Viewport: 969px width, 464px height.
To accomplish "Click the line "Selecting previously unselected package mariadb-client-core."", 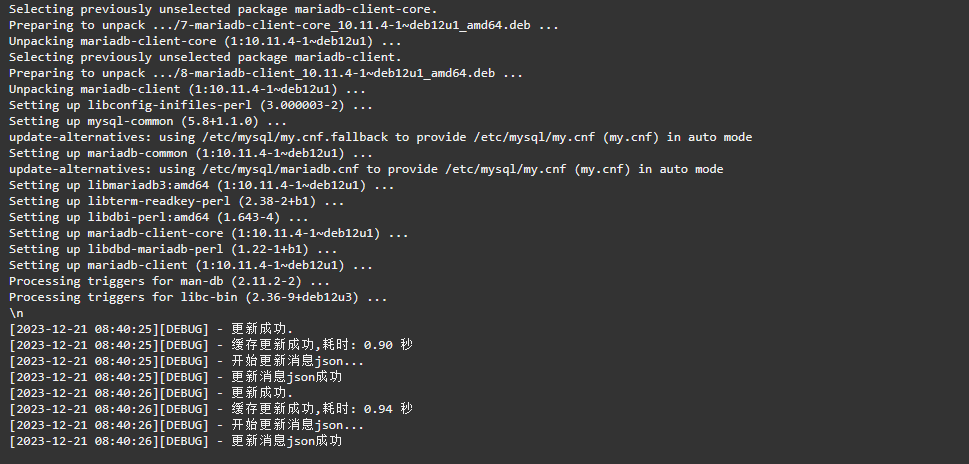I will [x=222, y=9].
